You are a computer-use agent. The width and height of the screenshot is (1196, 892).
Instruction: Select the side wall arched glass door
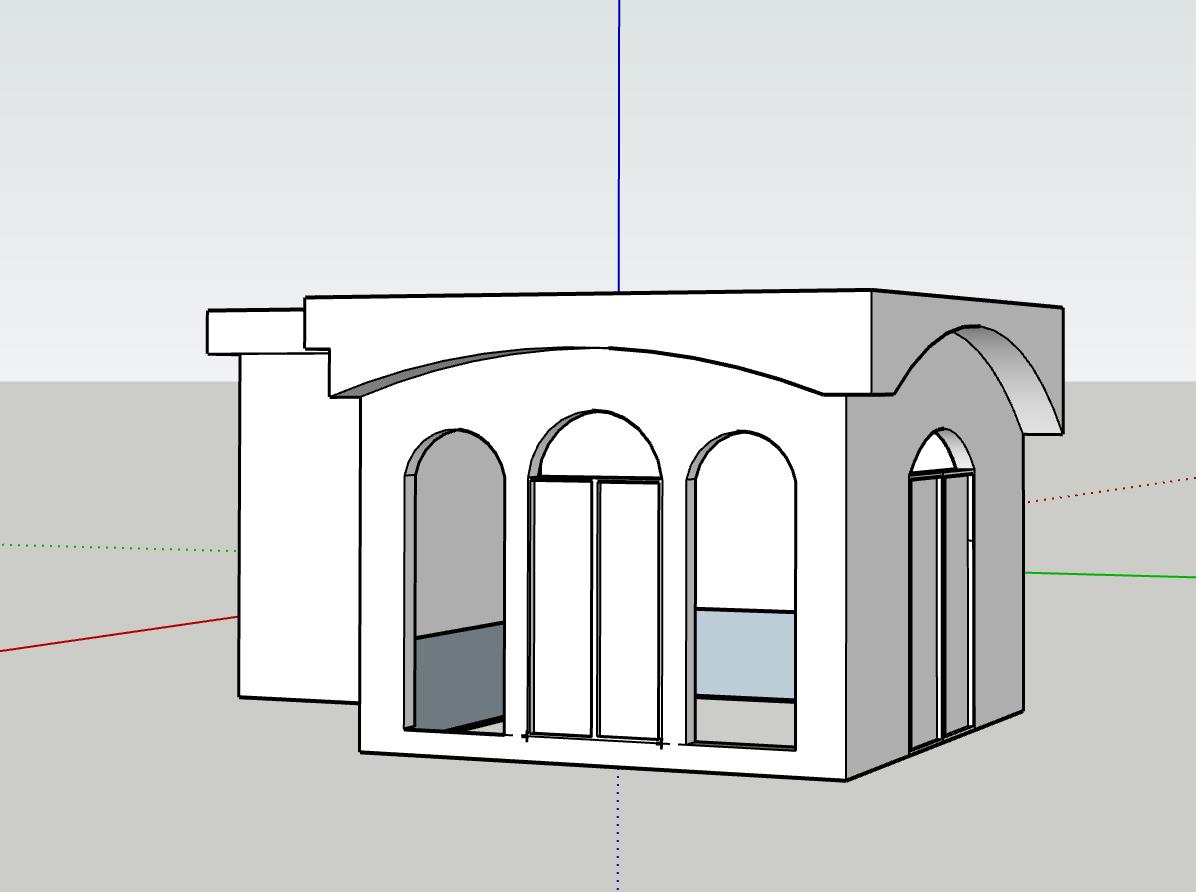[x=940, y=600]
